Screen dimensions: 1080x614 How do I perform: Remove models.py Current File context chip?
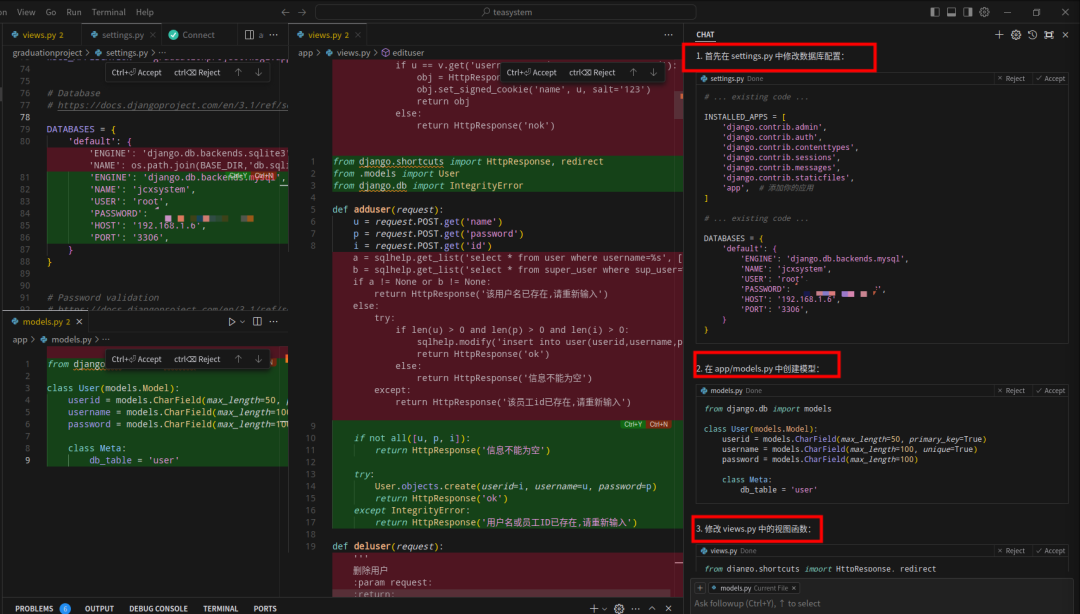794,588
